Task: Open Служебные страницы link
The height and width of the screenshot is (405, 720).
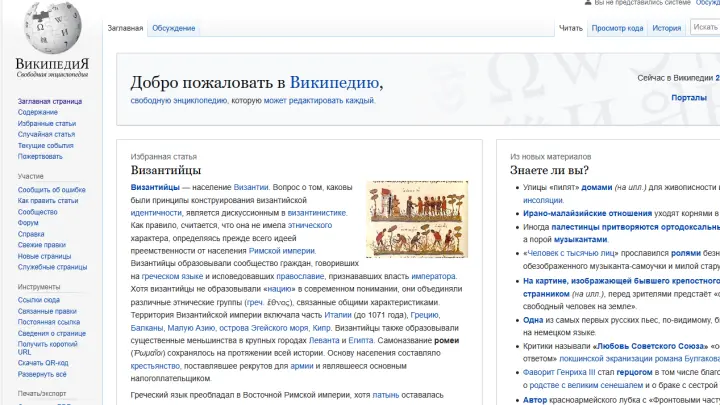Action: tap(52, 267)
